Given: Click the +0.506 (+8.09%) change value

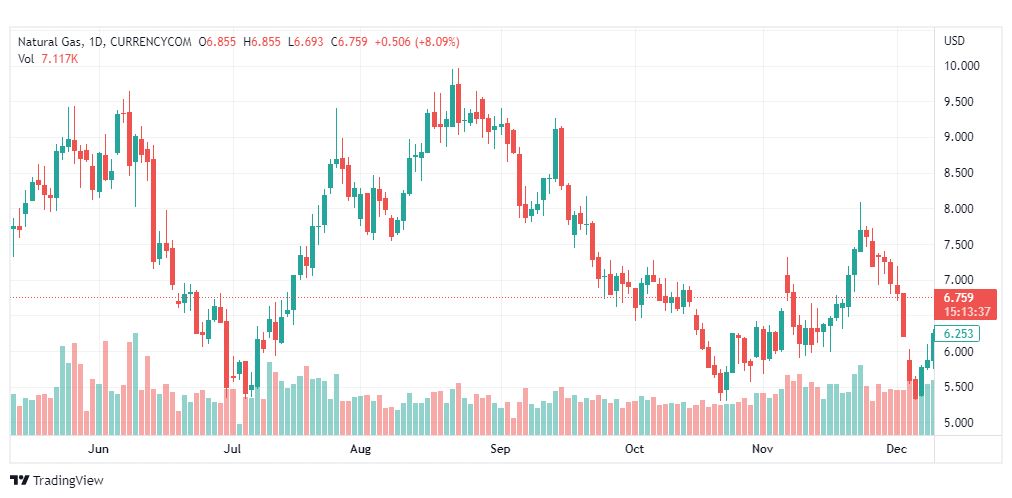Looking at the screenshot, I should pos(417,42).
